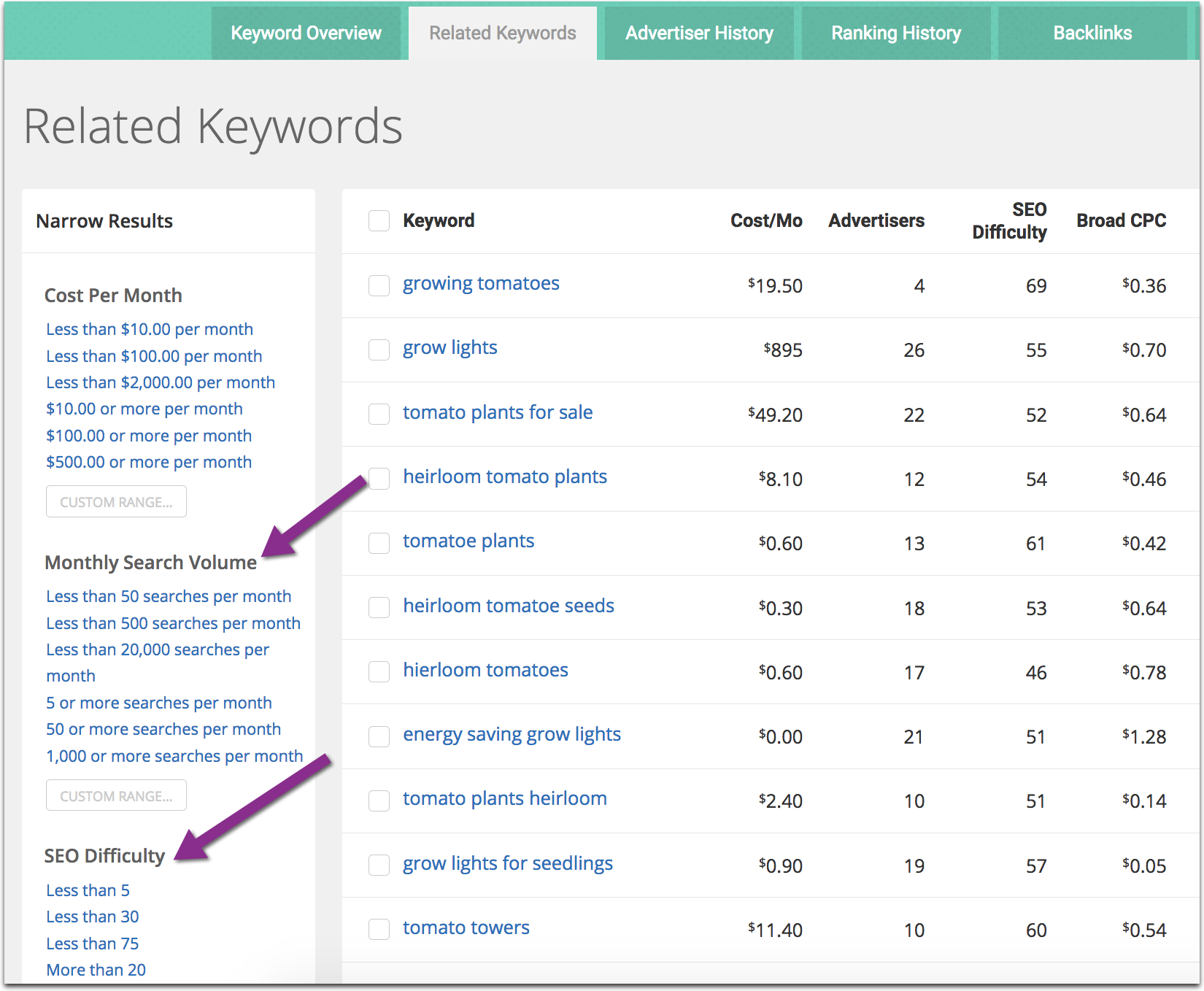The image size is (1204, 991).
Task: Check the checkbox for growing tomatoes
Action: point(379,285)
